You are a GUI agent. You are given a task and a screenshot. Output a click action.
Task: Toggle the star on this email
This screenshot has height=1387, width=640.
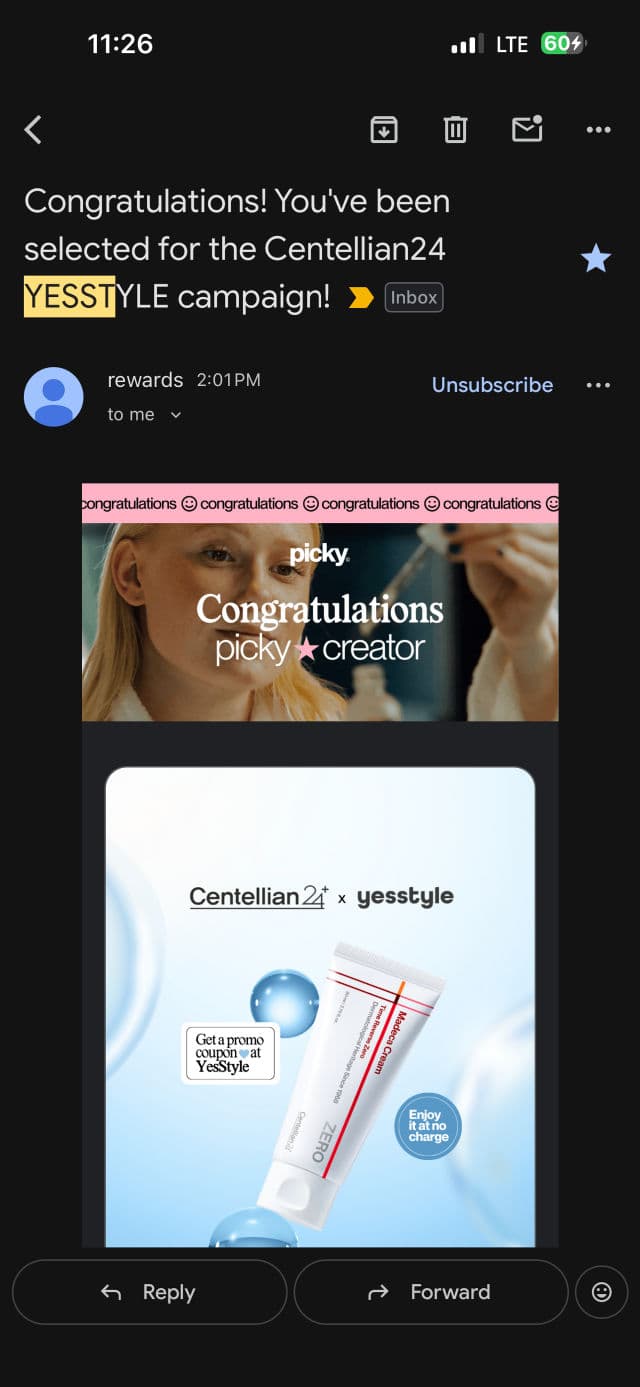tap(596, 259)
